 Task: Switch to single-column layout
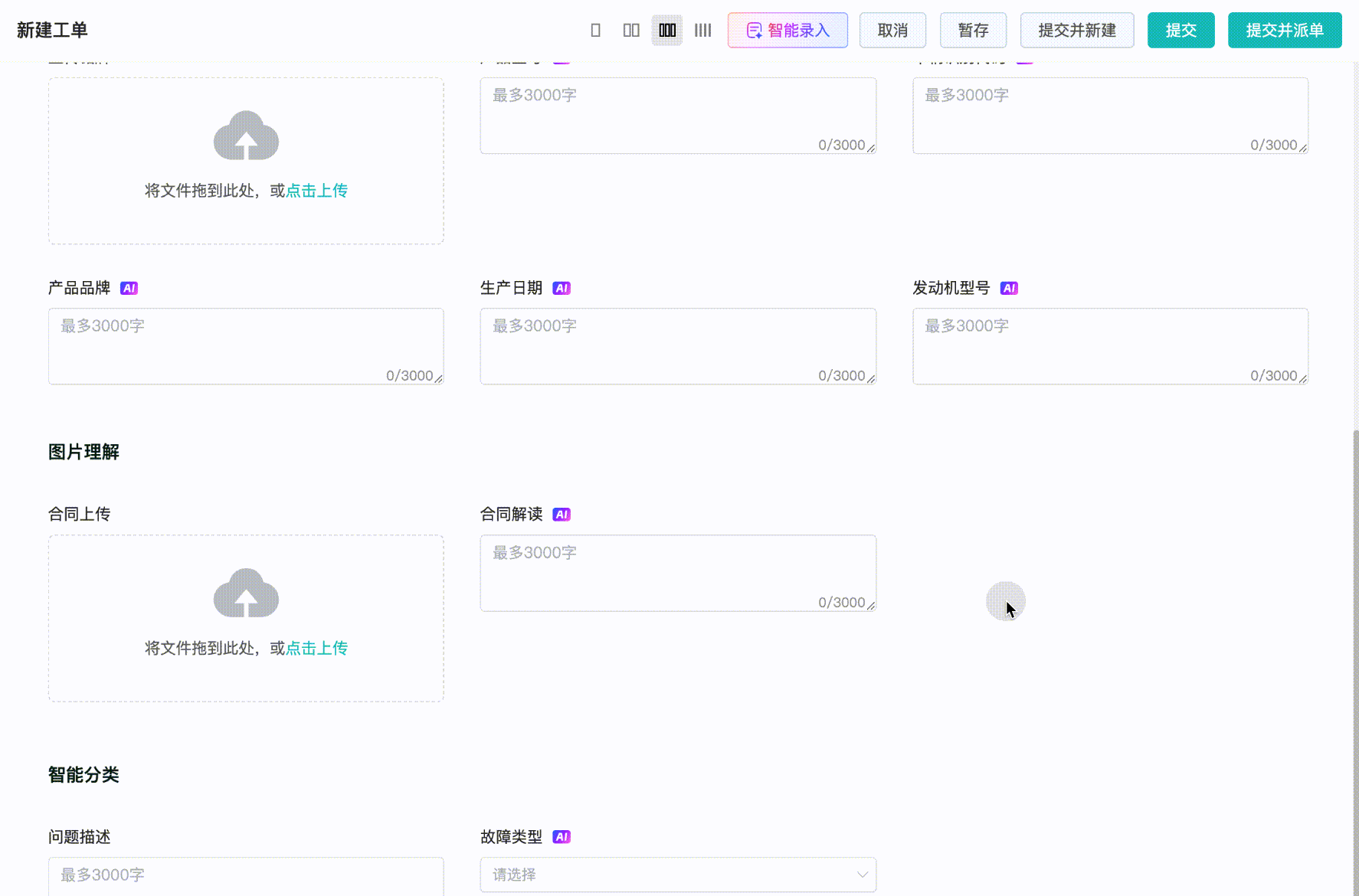coord(595,31)
